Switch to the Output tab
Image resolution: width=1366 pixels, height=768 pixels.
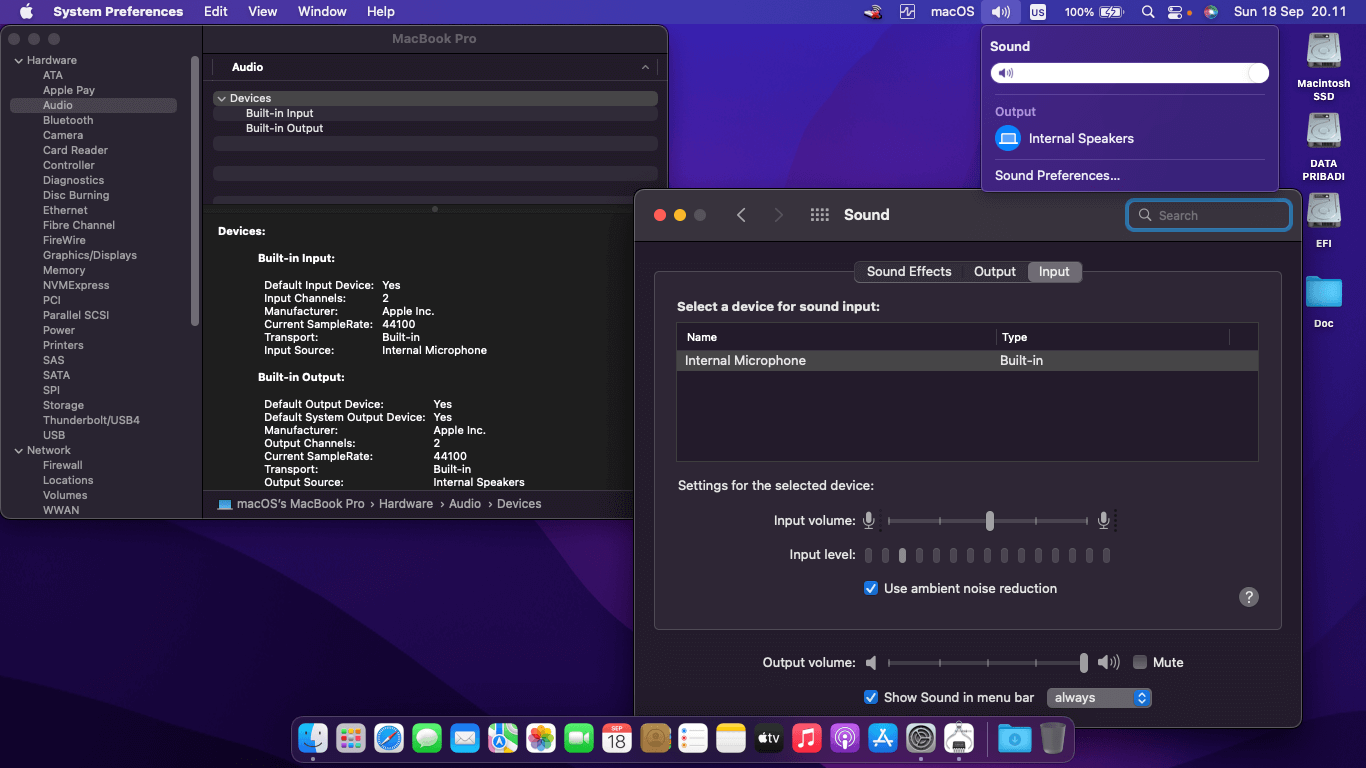coord(995,271)
